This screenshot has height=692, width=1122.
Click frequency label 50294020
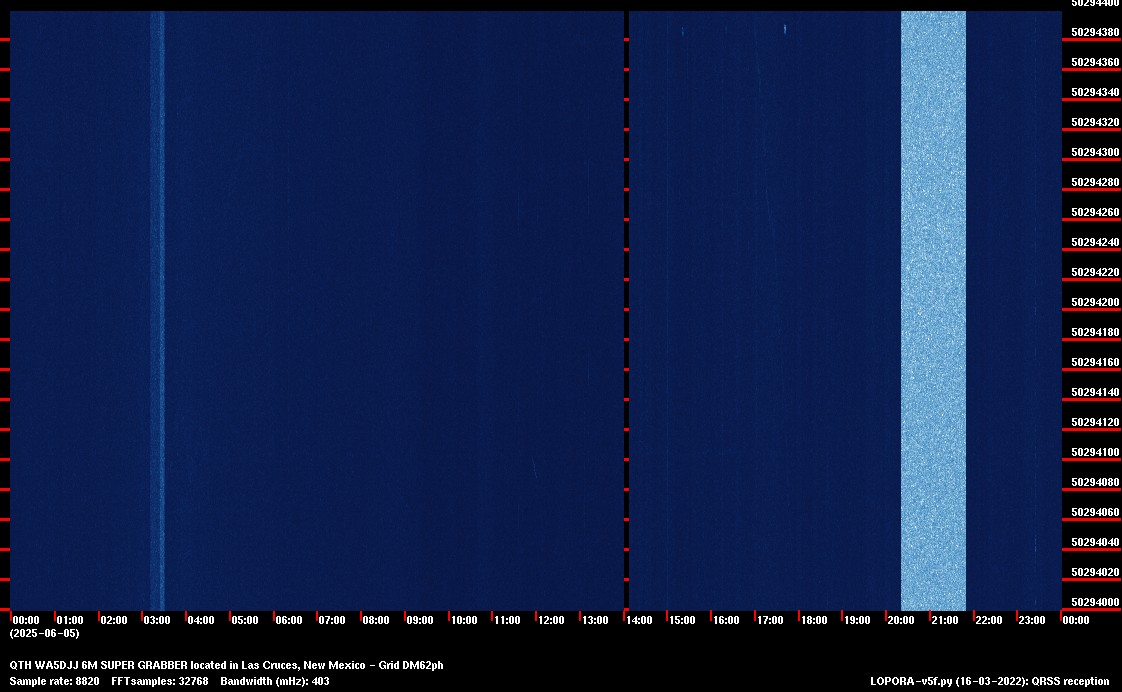(1095, 572)
